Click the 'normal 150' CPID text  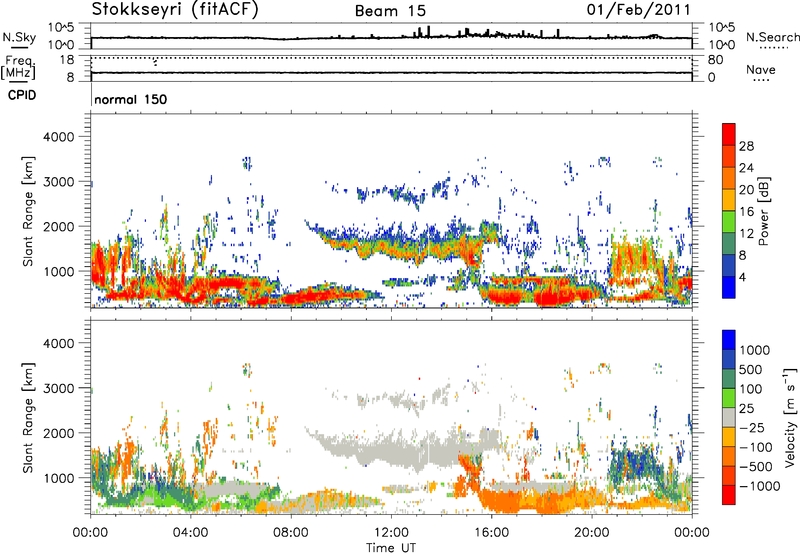click(131, 99)
